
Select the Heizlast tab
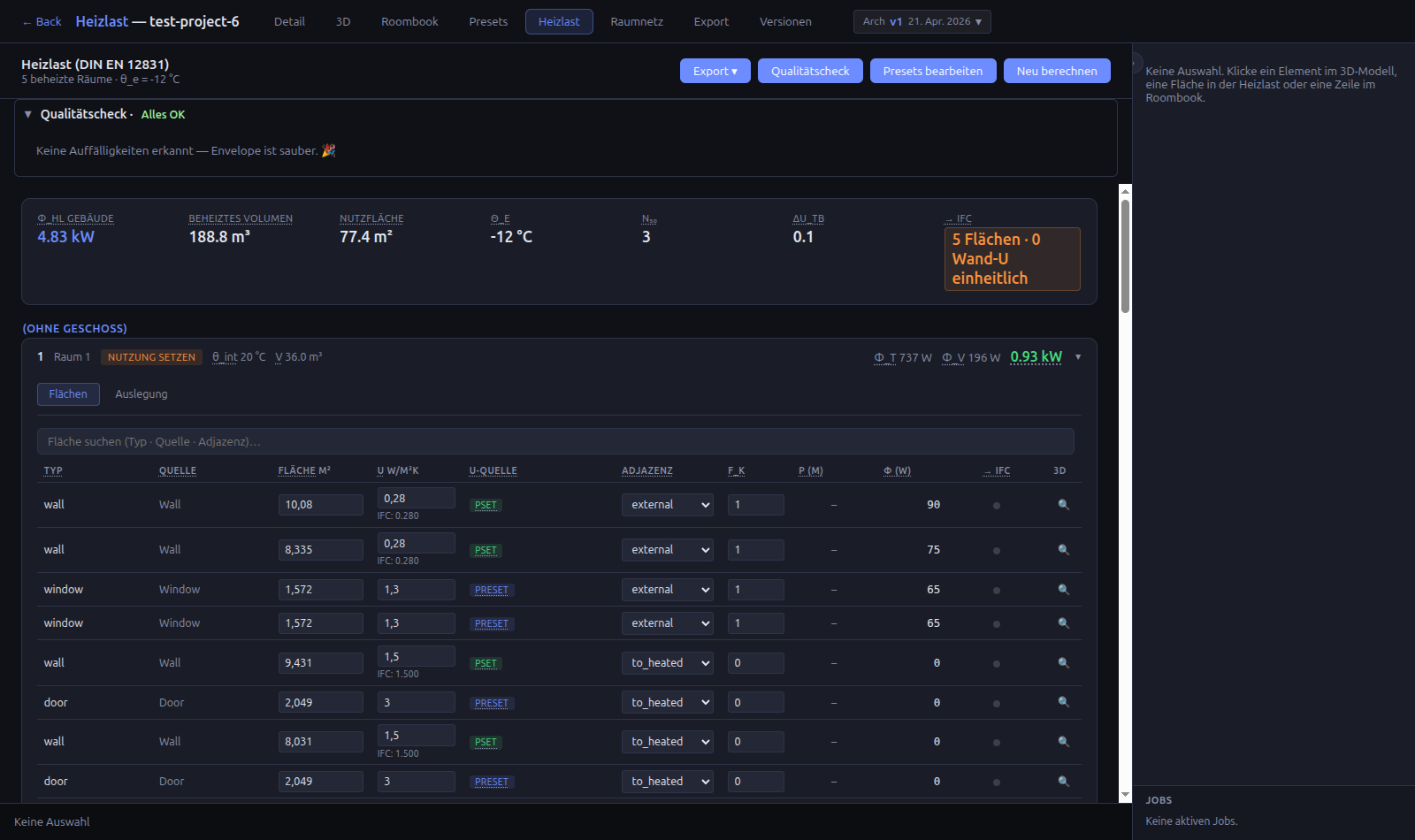point(559,21)
